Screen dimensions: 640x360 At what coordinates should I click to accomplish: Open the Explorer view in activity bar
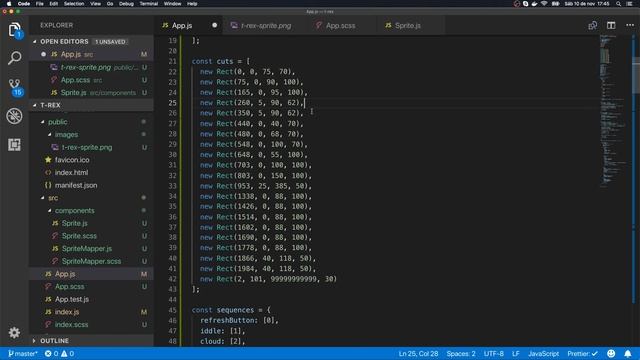pyautogui.click(x=14, y=29)
